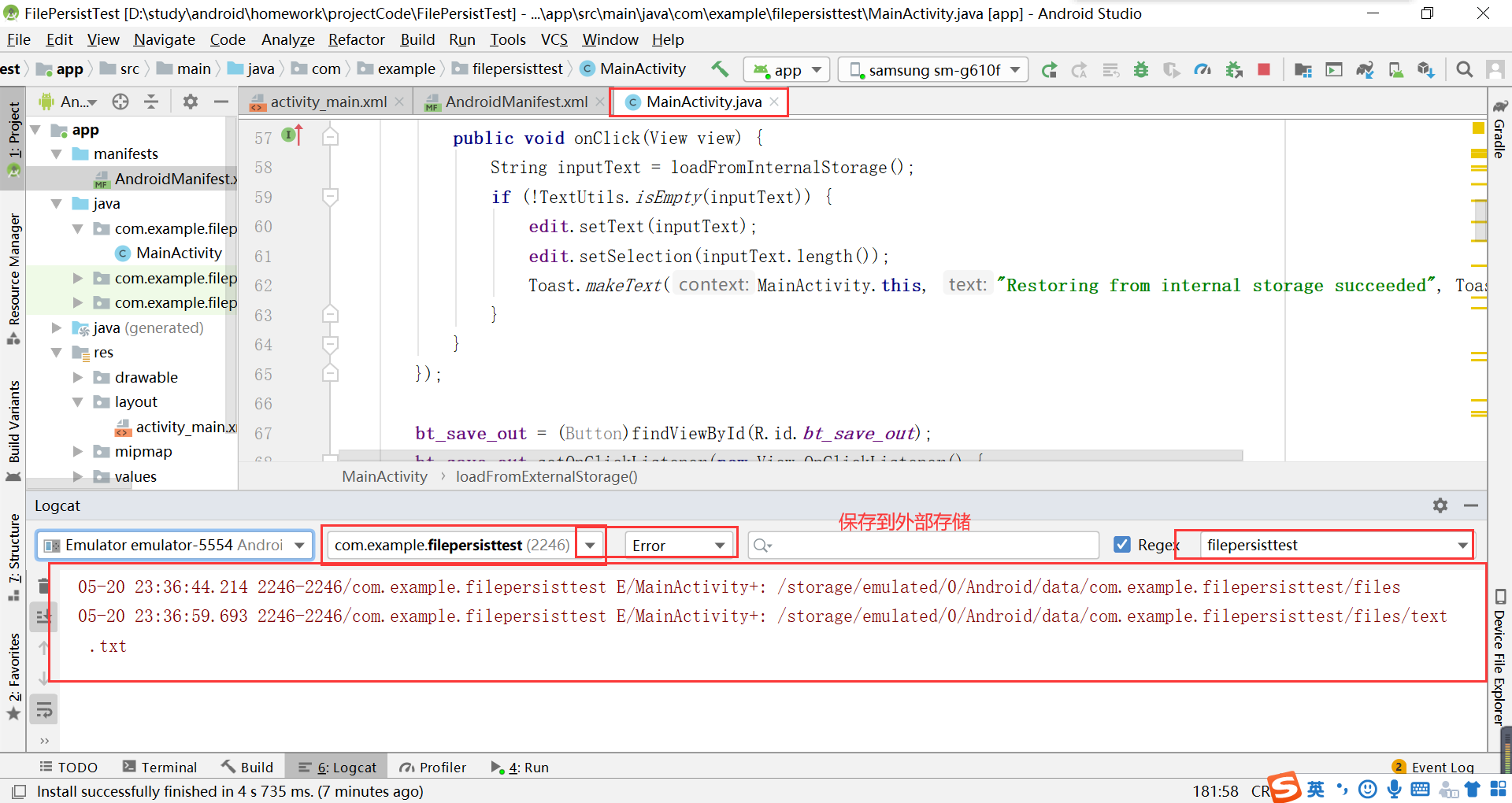Image resolution: width=1512 pixels, height=803 pixels.
Task: Open the Terminal tool window
Action: point(160,767)
